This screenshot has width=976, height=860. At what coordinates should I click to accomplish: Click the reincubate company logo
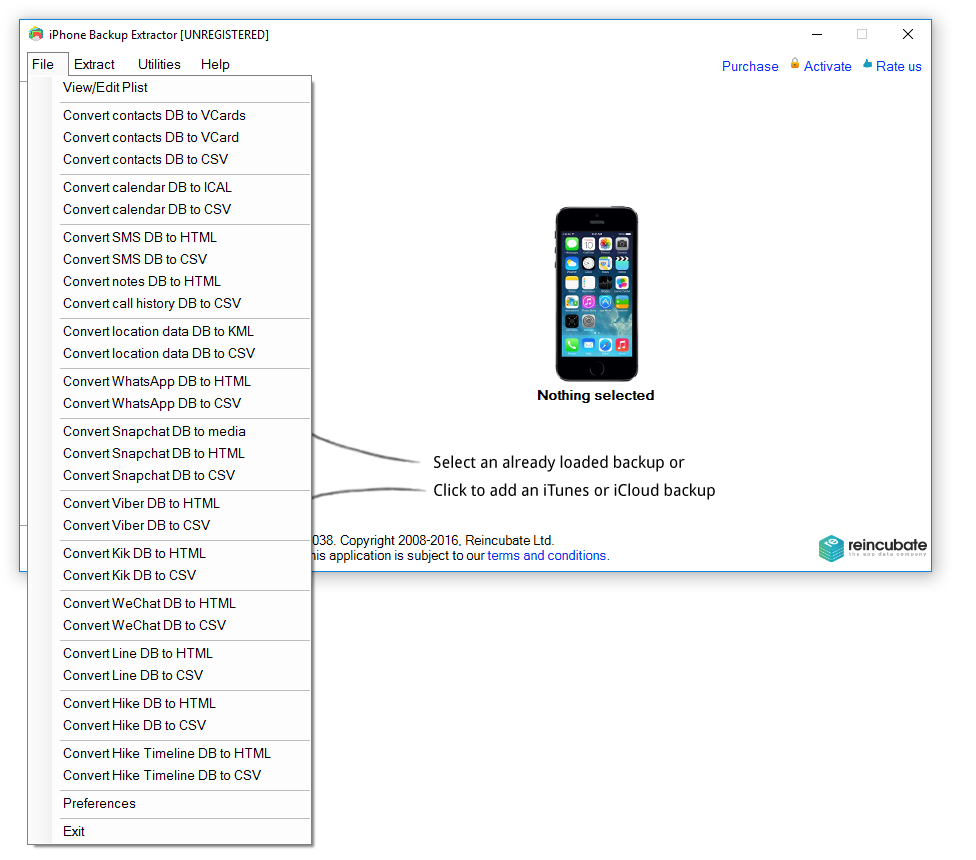(x=872, y=548)
